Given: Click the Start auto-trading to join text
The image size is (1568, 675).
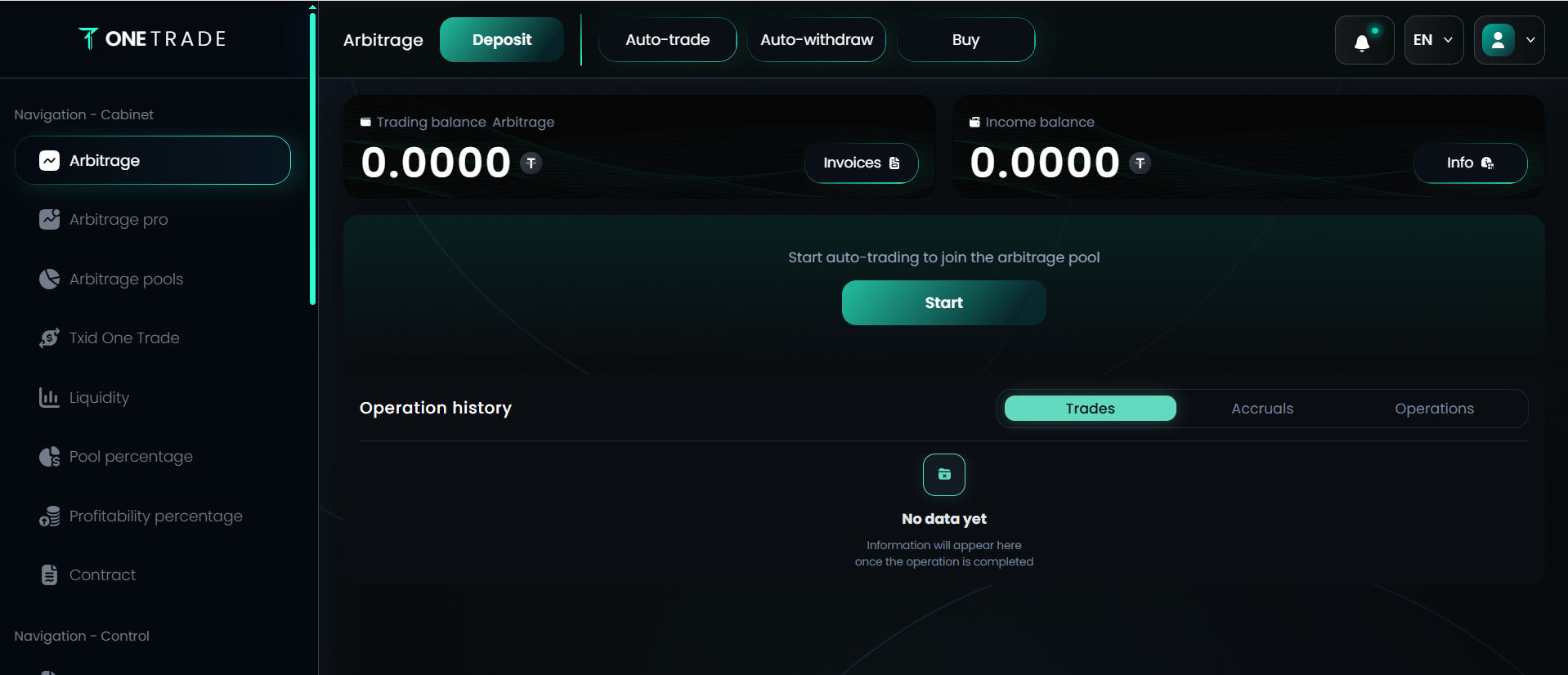Looking at the screenshot, I should pyautogui.click(x=944, y=257).
